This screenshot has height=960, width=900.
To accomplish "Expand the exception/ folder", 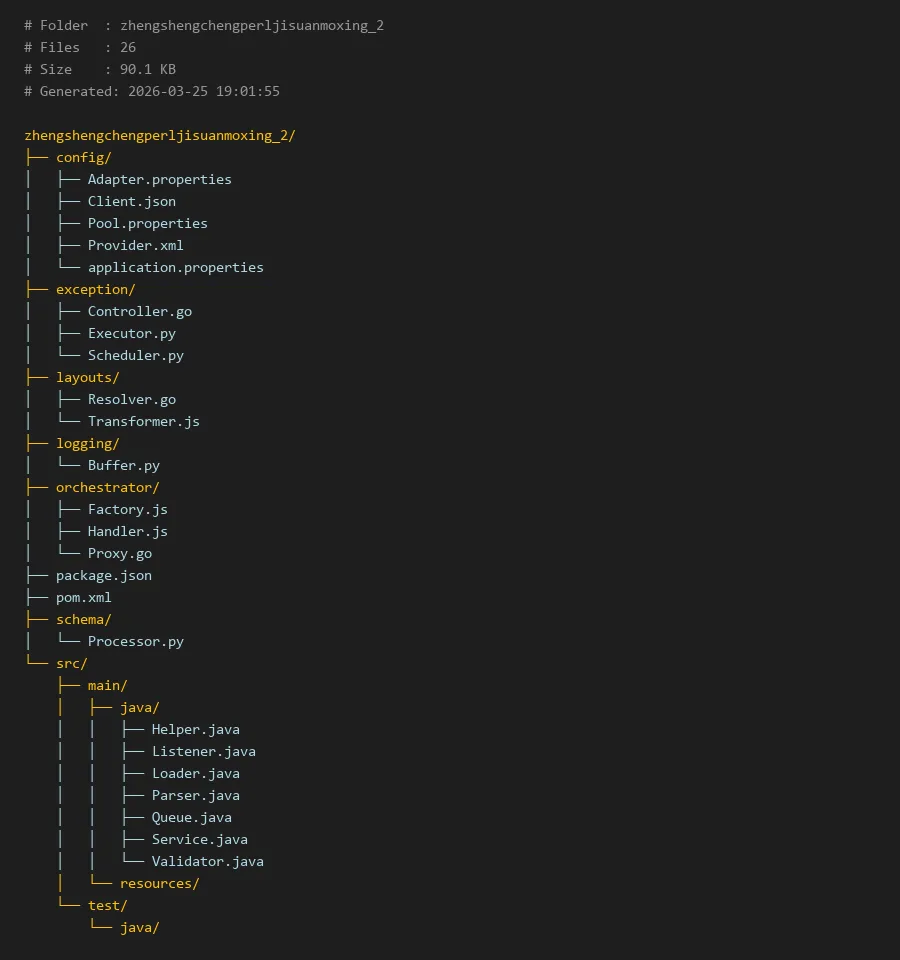I will [95, 289].
